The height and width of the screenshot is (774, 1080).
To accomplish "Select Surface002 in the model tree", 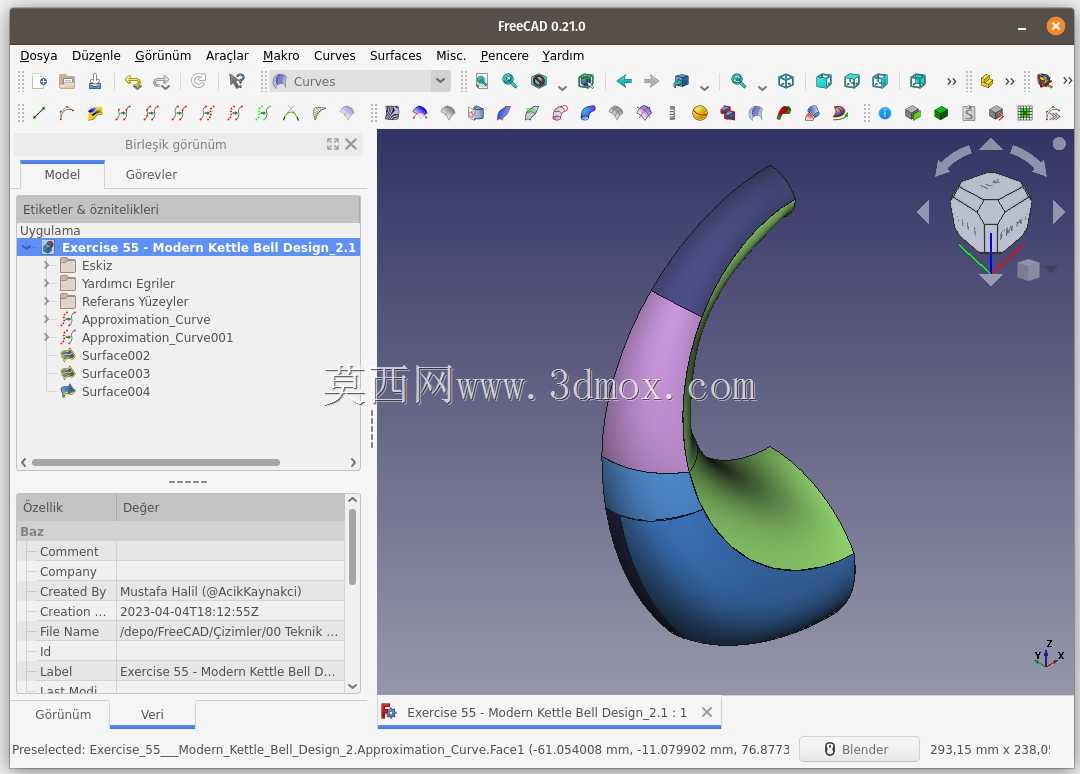I will pos(115,355).
